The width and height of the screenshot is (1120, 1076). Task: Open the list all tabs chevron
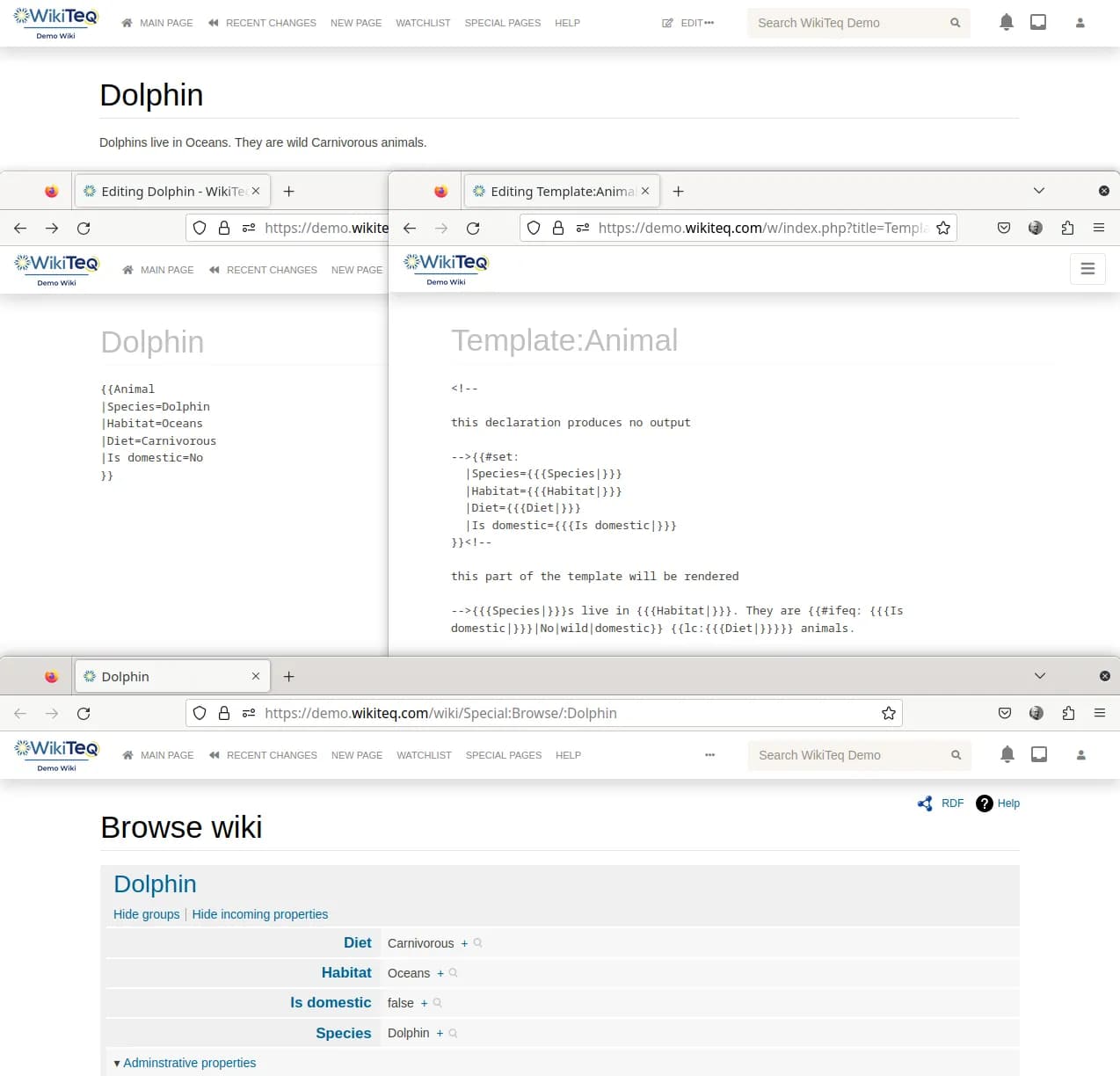1040,676
